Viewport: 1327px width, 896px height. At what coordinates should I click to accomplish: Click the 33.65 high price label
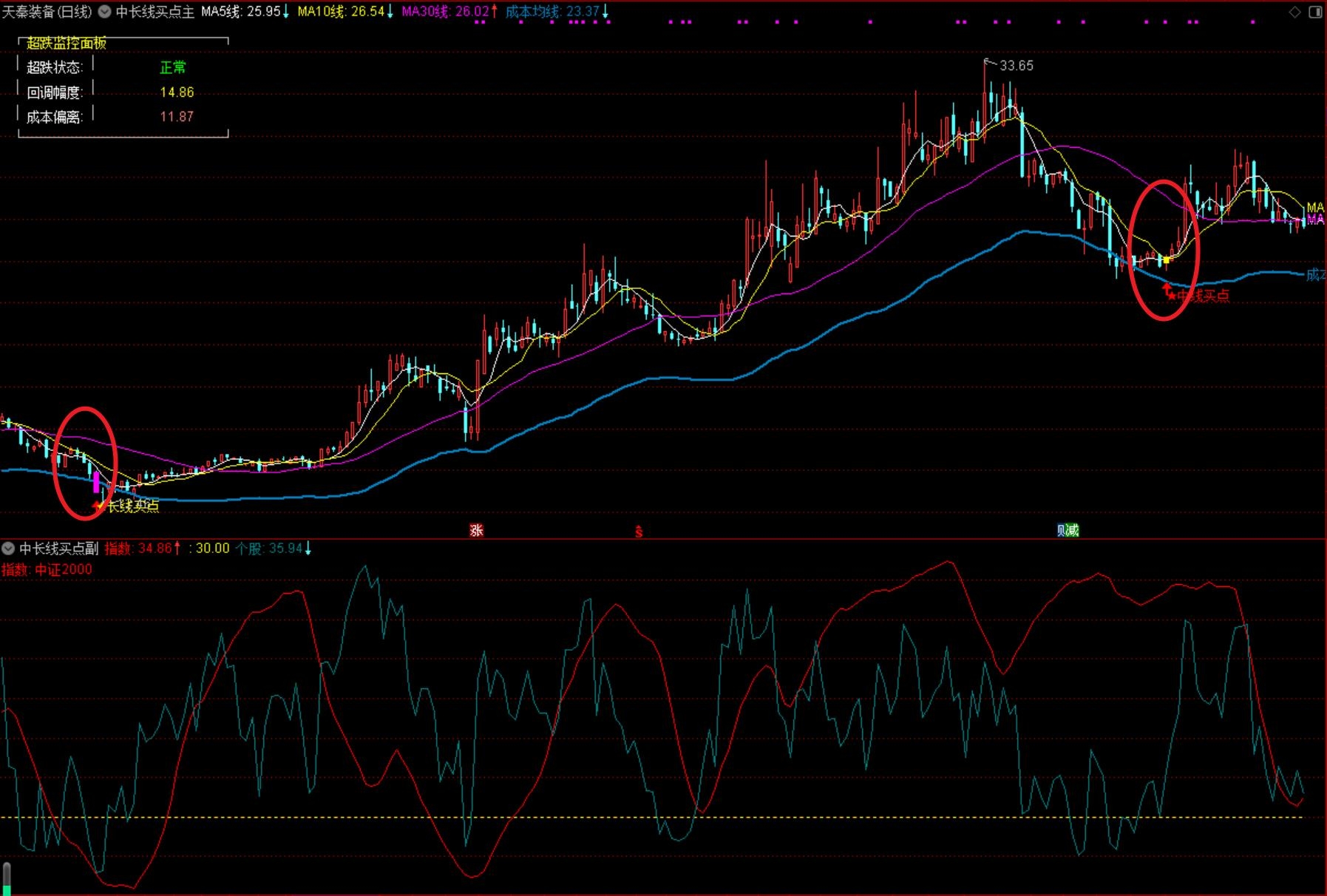(x=1017, y=66)
